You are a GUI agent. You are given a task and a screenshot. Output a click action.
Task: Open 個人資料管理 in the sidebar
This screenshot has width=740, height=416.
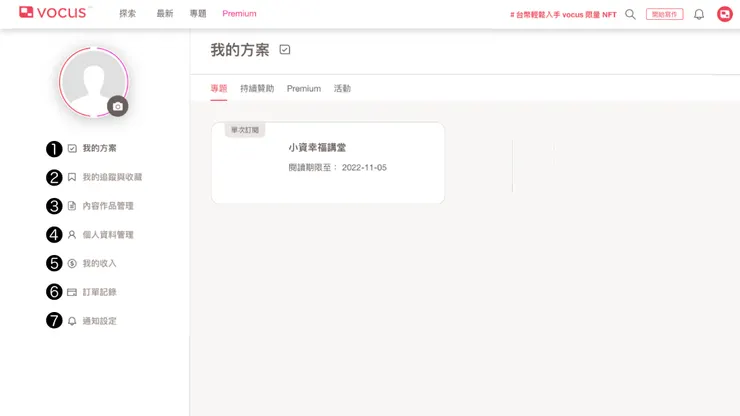pyautogui.click(x=108, y=235)
